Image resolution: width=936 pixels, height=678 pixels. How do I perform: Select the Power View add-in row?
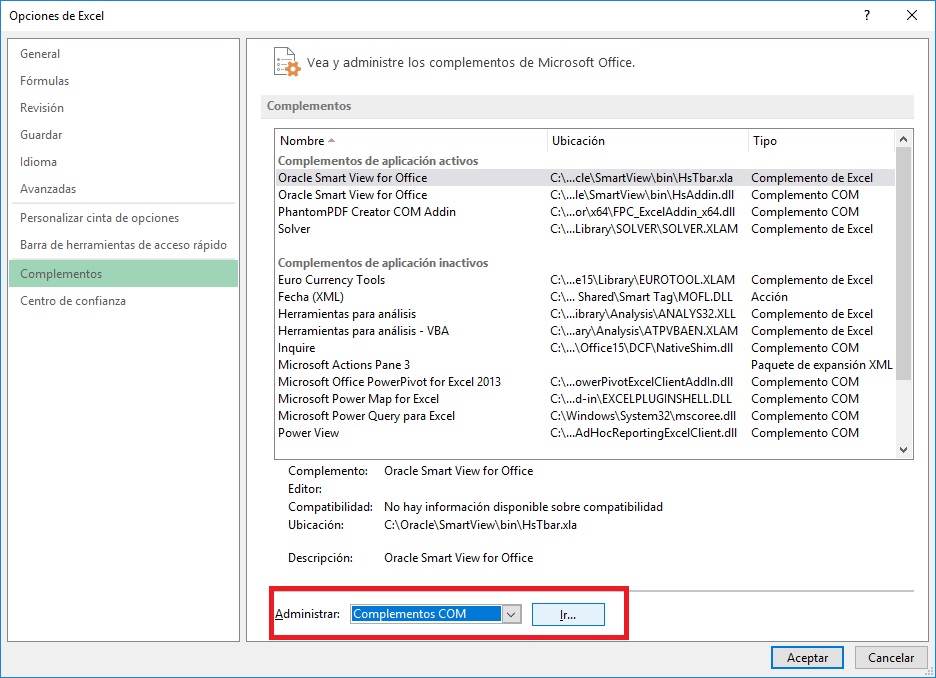click(x=585, y=433)
